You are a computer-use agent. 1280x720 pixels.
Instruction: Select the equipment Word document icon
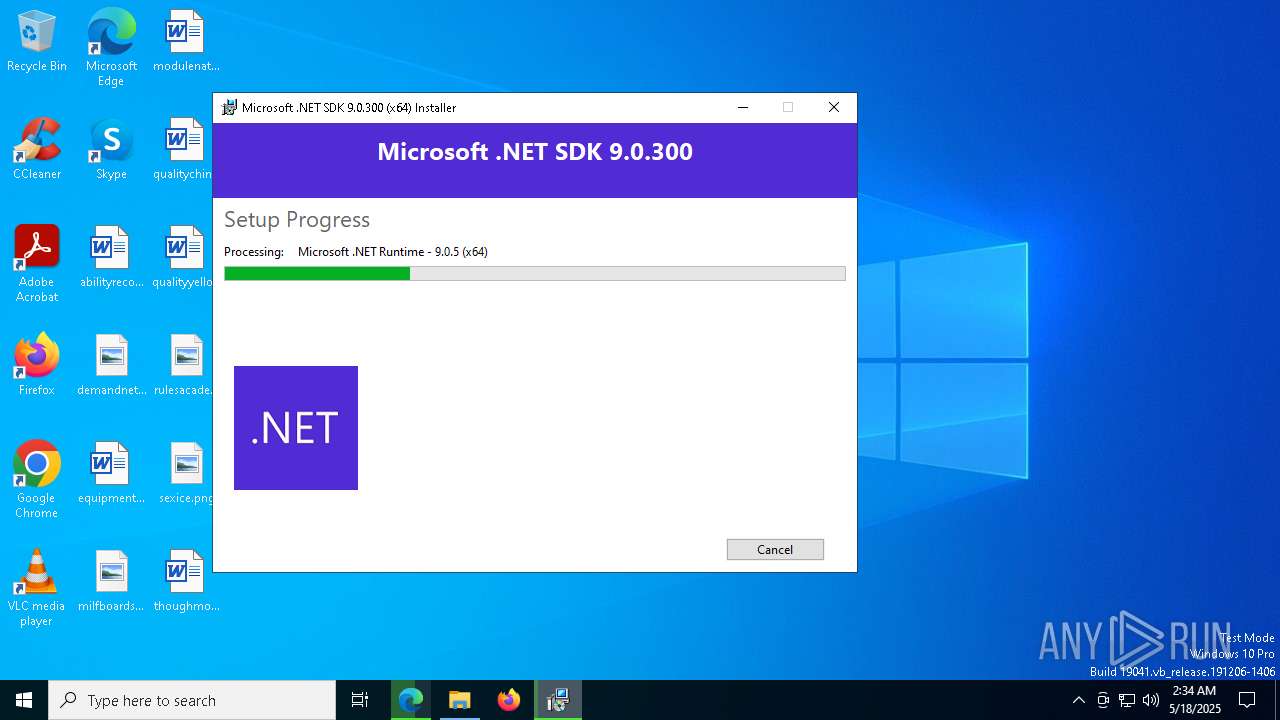point(111,474)
